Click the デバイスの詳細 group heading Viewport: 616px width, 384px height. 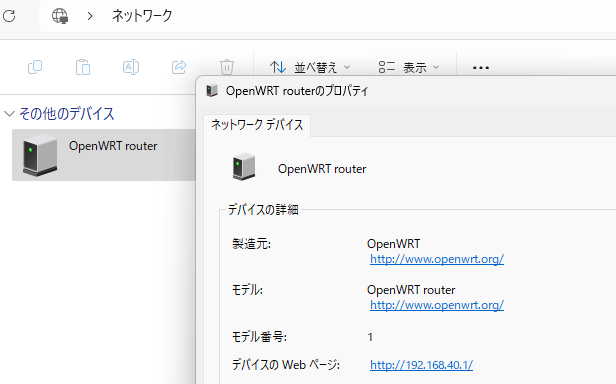pyautogui.click(x=263, y=210)
